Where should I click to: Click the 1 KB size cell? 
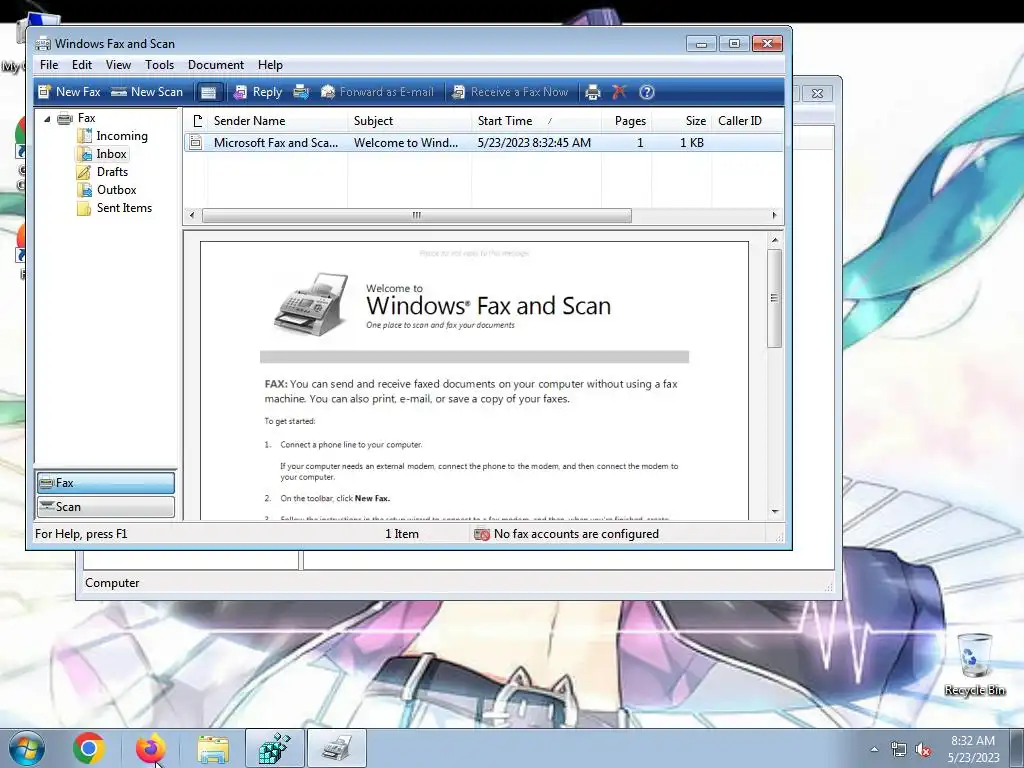pyautogui.click(x=692, y=142)
